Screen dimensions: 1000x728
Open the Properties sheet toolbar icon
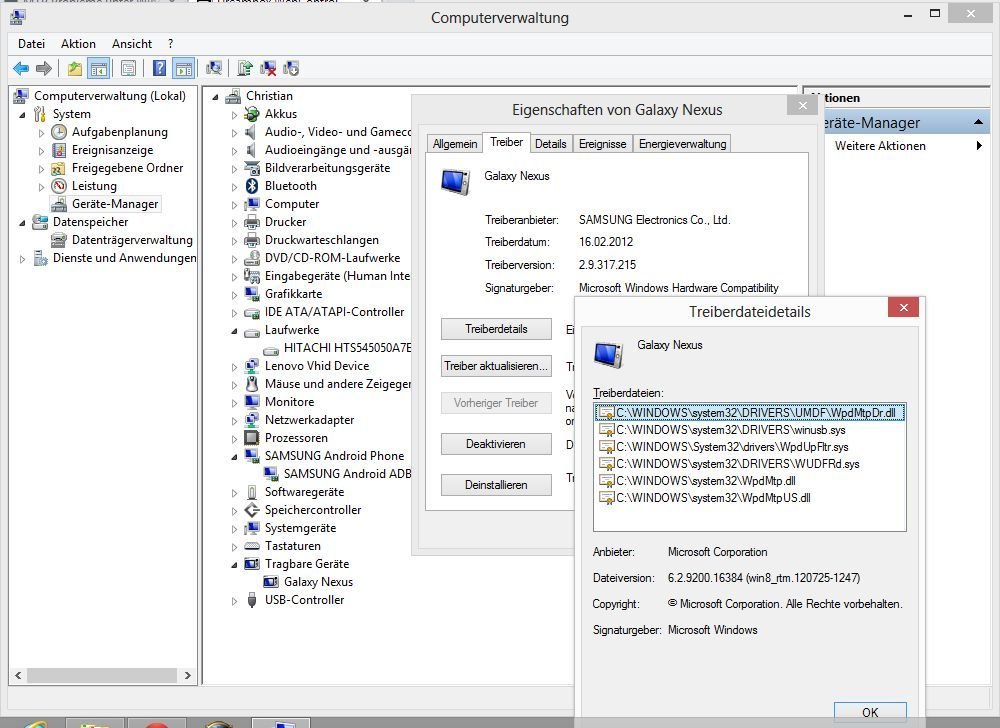(128, 68)
